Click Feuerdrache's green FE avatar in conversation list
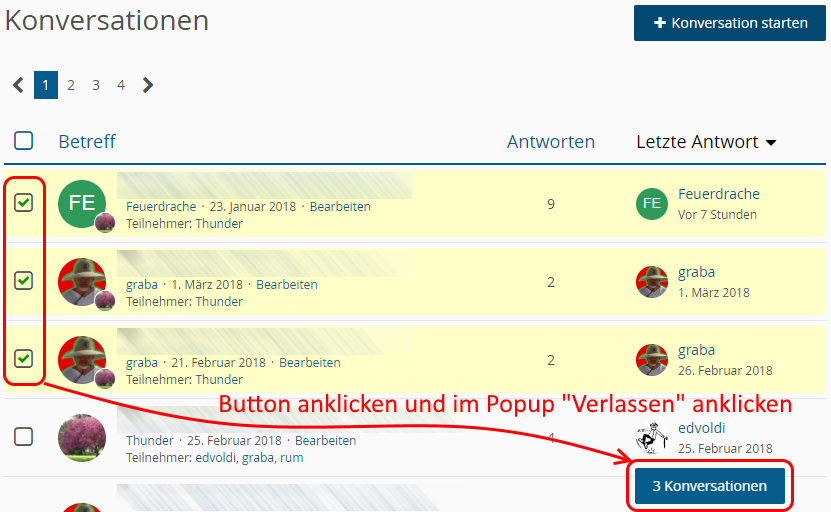This screenshot has height=512, width=831. pos(82,204)
